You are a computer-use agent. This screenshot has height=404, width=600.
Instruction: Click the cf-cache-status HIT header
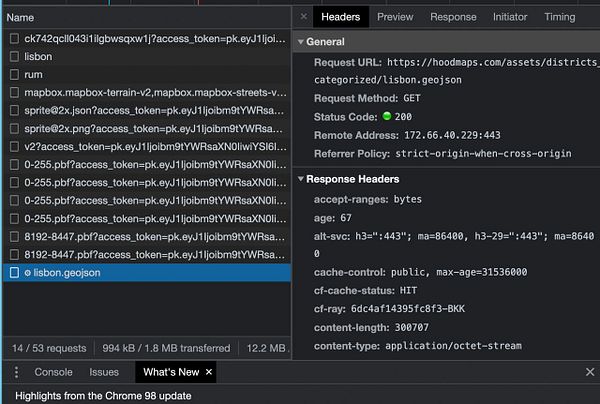[x=365, y=290]
